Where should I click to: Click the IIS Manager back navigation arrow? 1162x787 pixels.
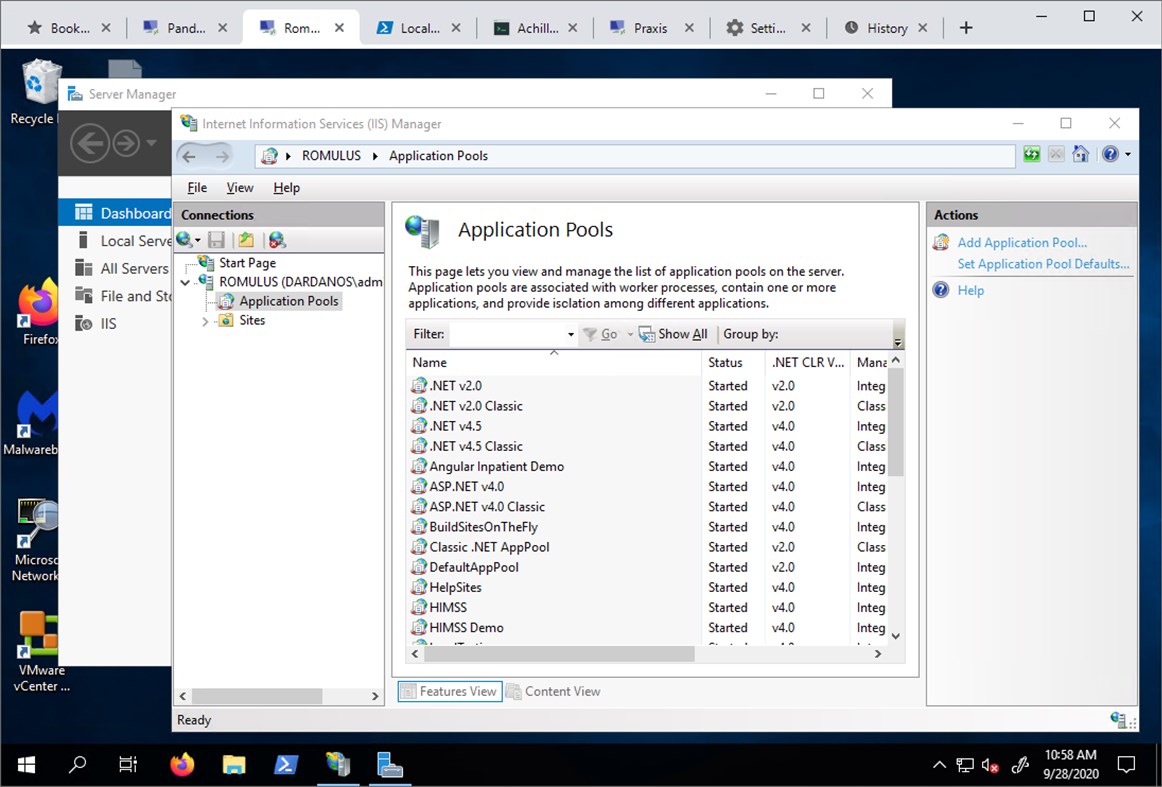point(190,156)
